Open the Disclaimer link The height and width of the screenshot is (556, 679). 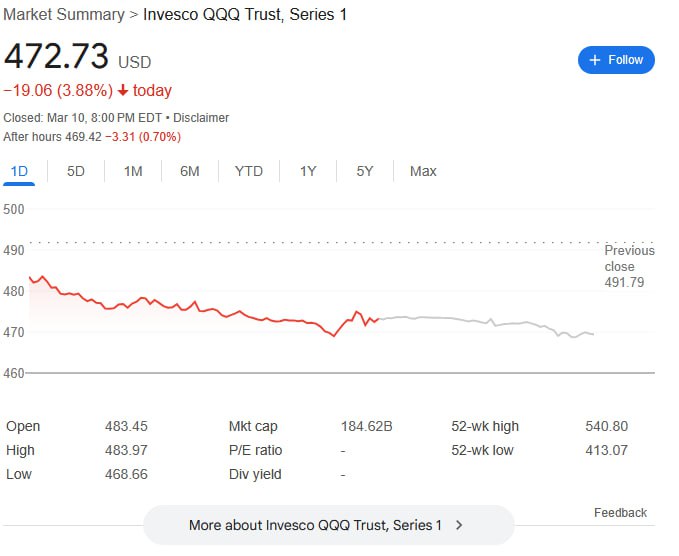pos(202,118)
